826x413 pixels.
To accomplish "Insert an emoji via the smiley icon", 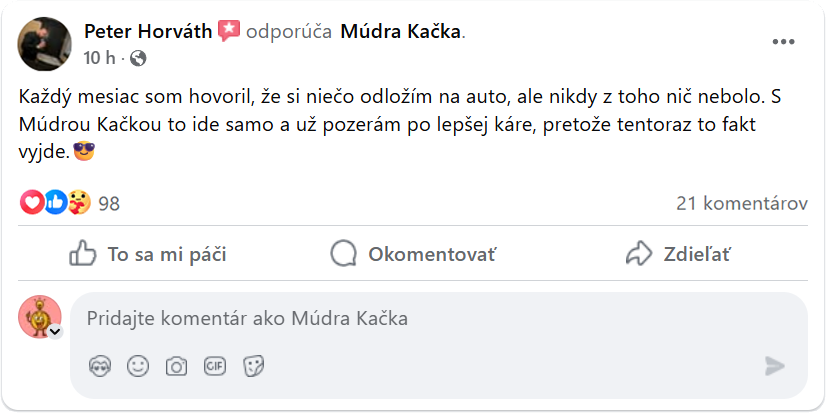I will (138, 366).
